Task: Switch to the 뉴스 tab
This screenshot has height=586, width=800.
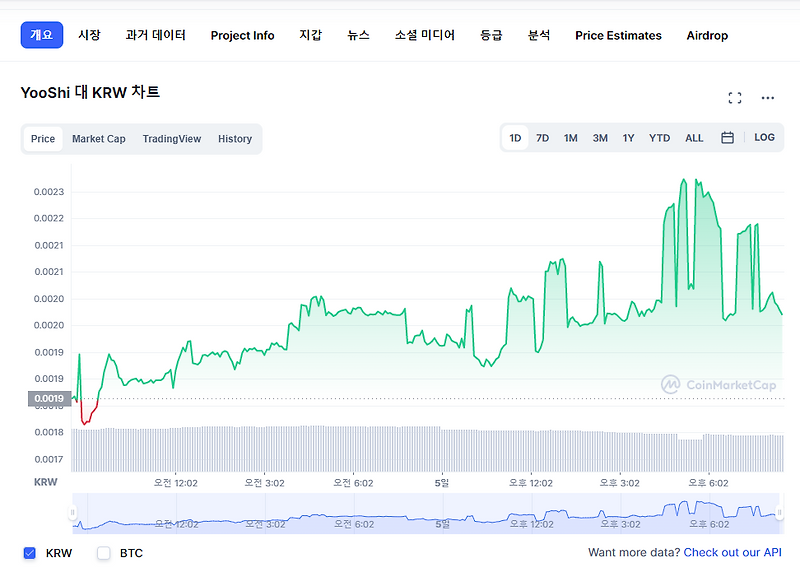Action: pyautogui.click(x=358, y=35)
